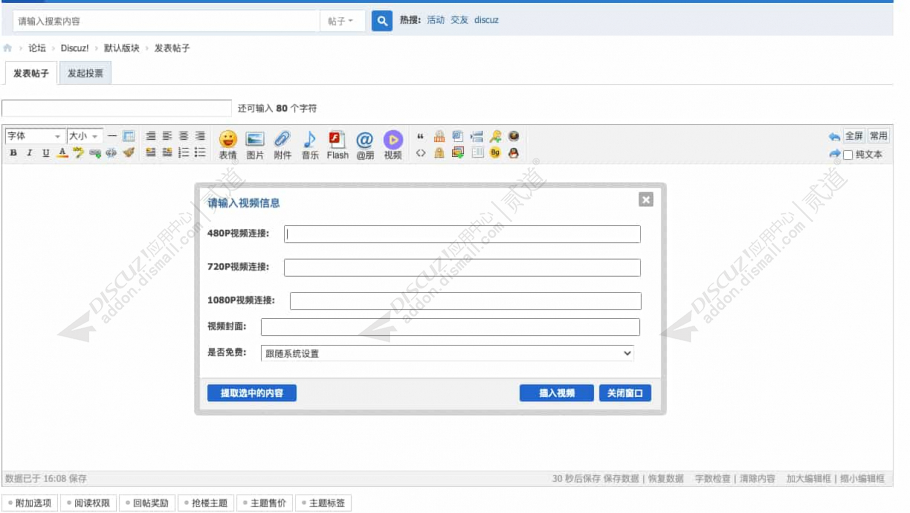Open the 表情 smiley emoticon picker

click(228, 145)
